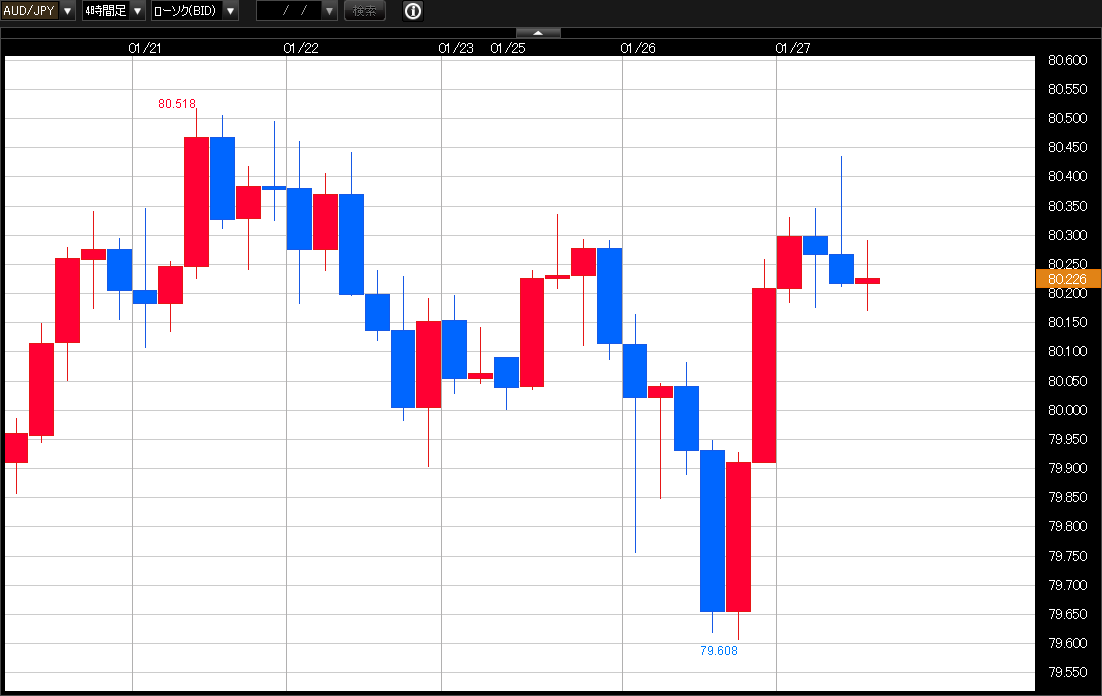The height and width of the screenshot is (696, 1102).
Task: Click the 79.800 price axis label
Action: [x=1068, y=527]
